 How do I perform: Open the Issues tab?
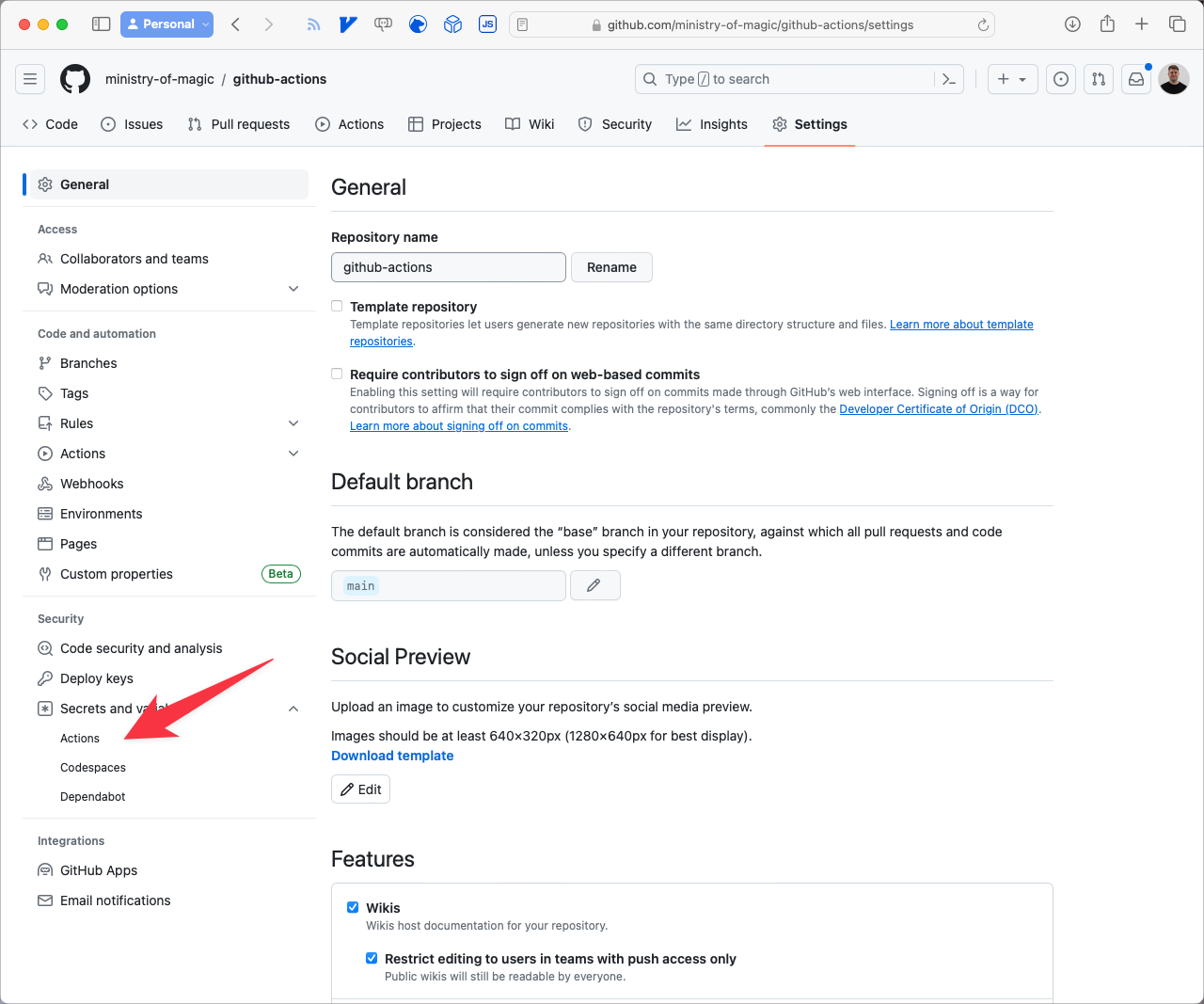point(132,124)
